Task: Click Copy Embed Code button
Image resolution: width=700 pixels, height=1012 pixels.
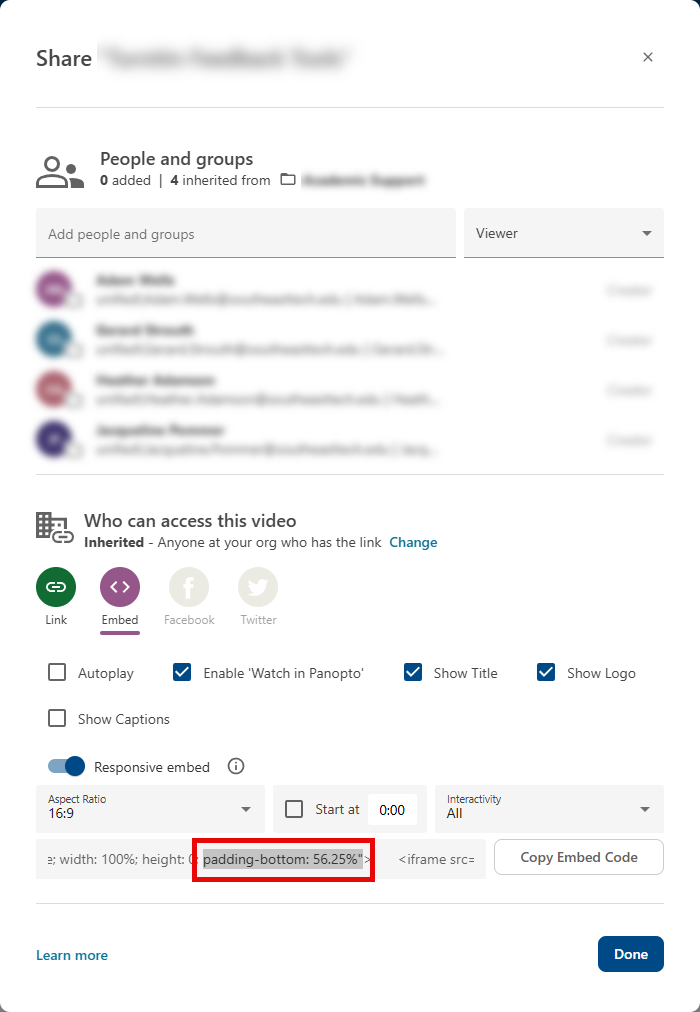Action: tap(579, 857)
